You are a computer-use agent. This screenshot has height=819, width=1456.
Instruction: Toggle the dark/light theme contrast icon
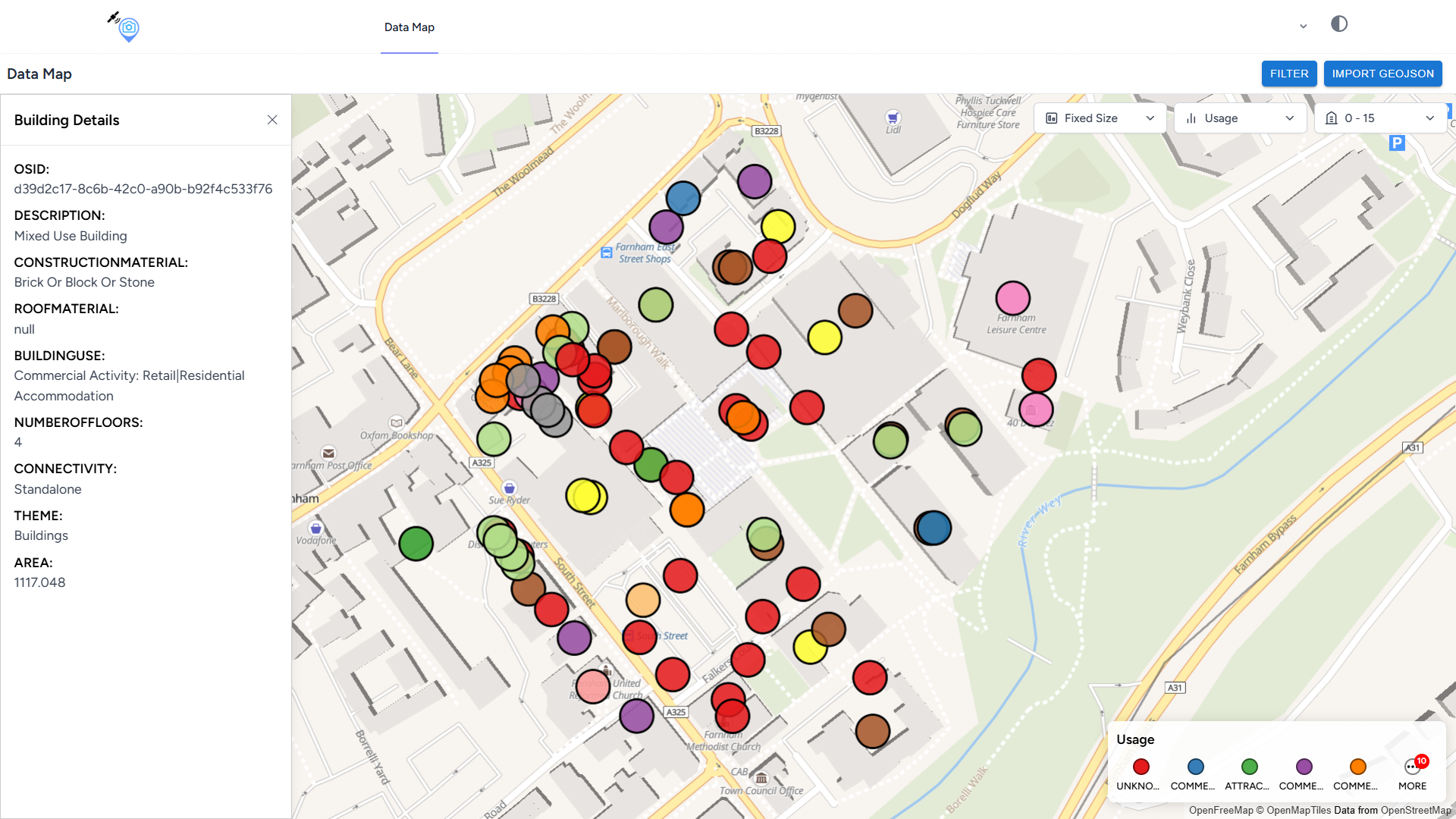1339,24
